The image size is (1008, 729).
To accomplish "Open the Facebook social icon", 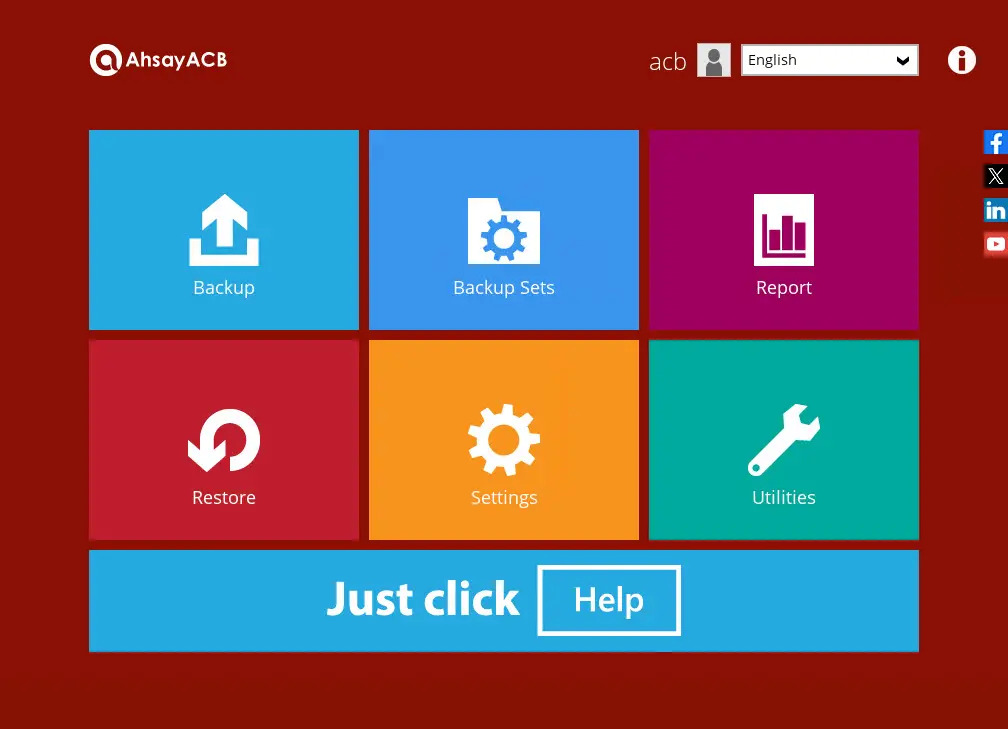I will click(x=995, y=142).
